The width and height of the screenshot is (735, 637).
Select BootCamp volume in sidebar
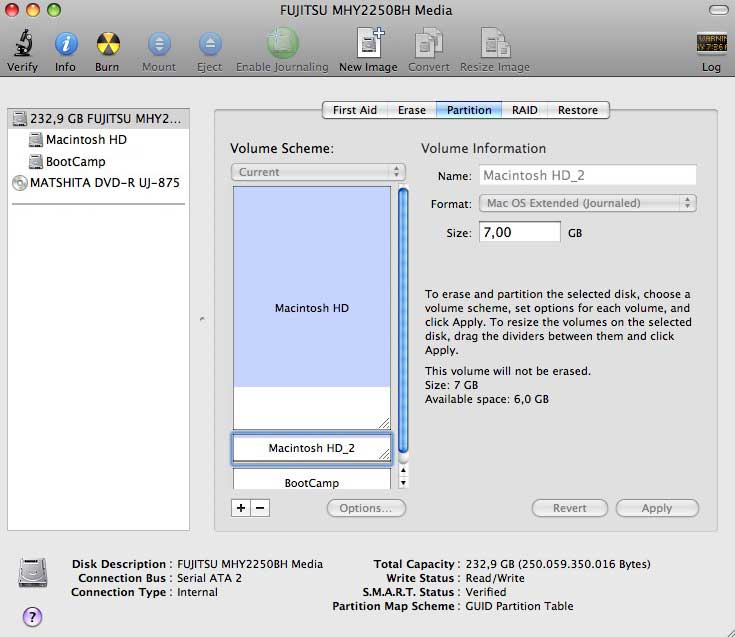75,162
